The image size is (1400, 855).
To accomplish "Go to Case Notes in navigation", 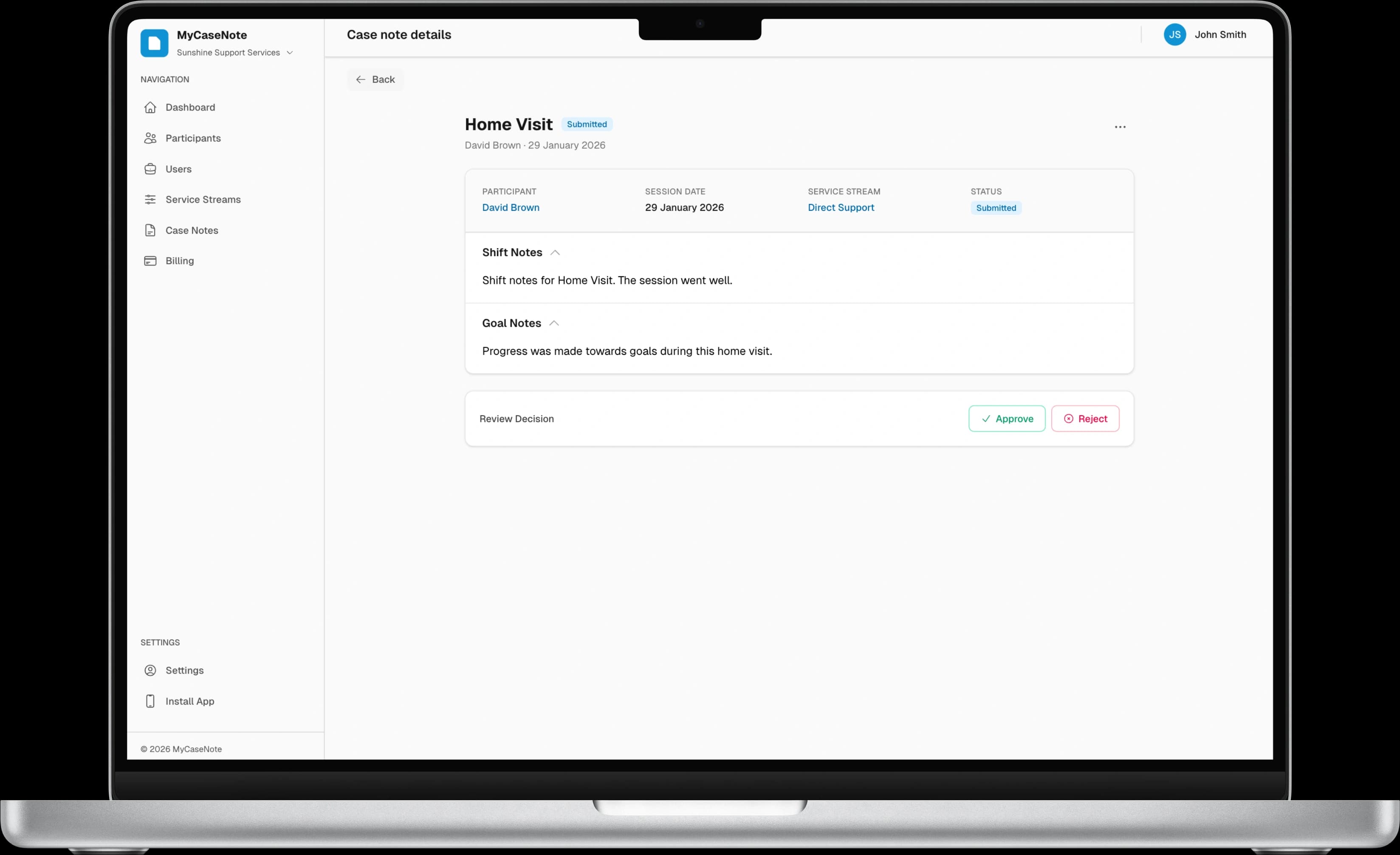I will (192, 230).
